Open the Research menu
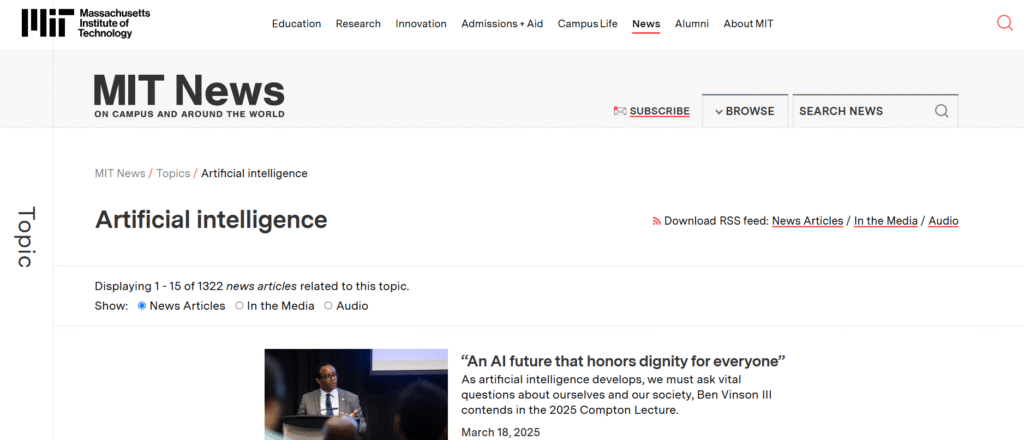The image size is (1024, 440). click(358, 24)
